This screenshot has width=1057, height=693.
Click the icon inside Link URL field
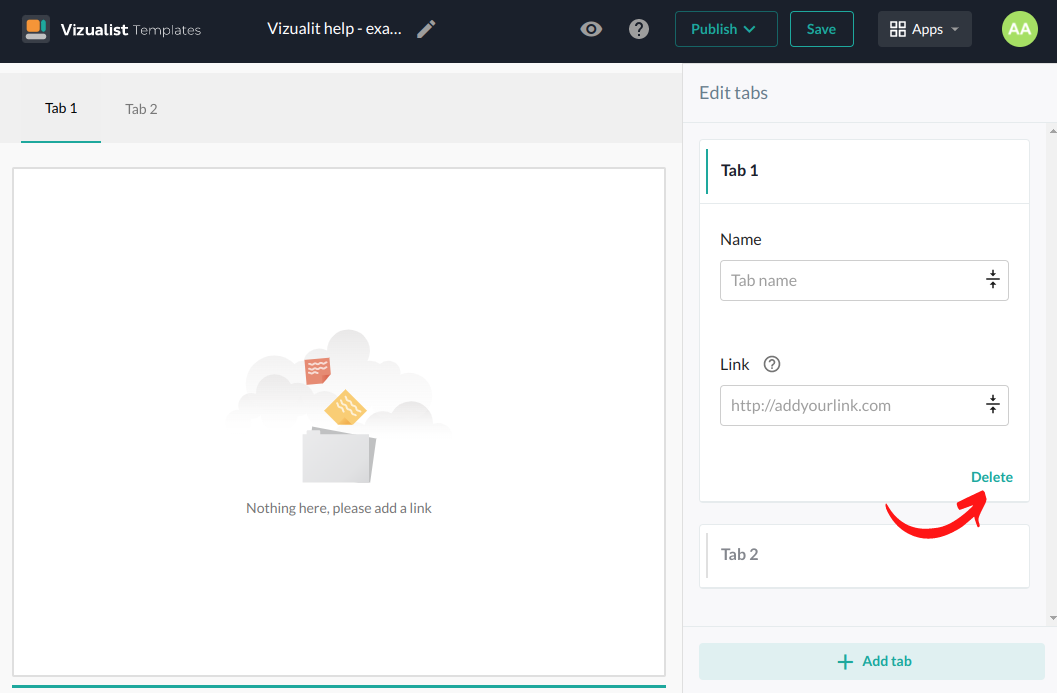tap(992, 405)
